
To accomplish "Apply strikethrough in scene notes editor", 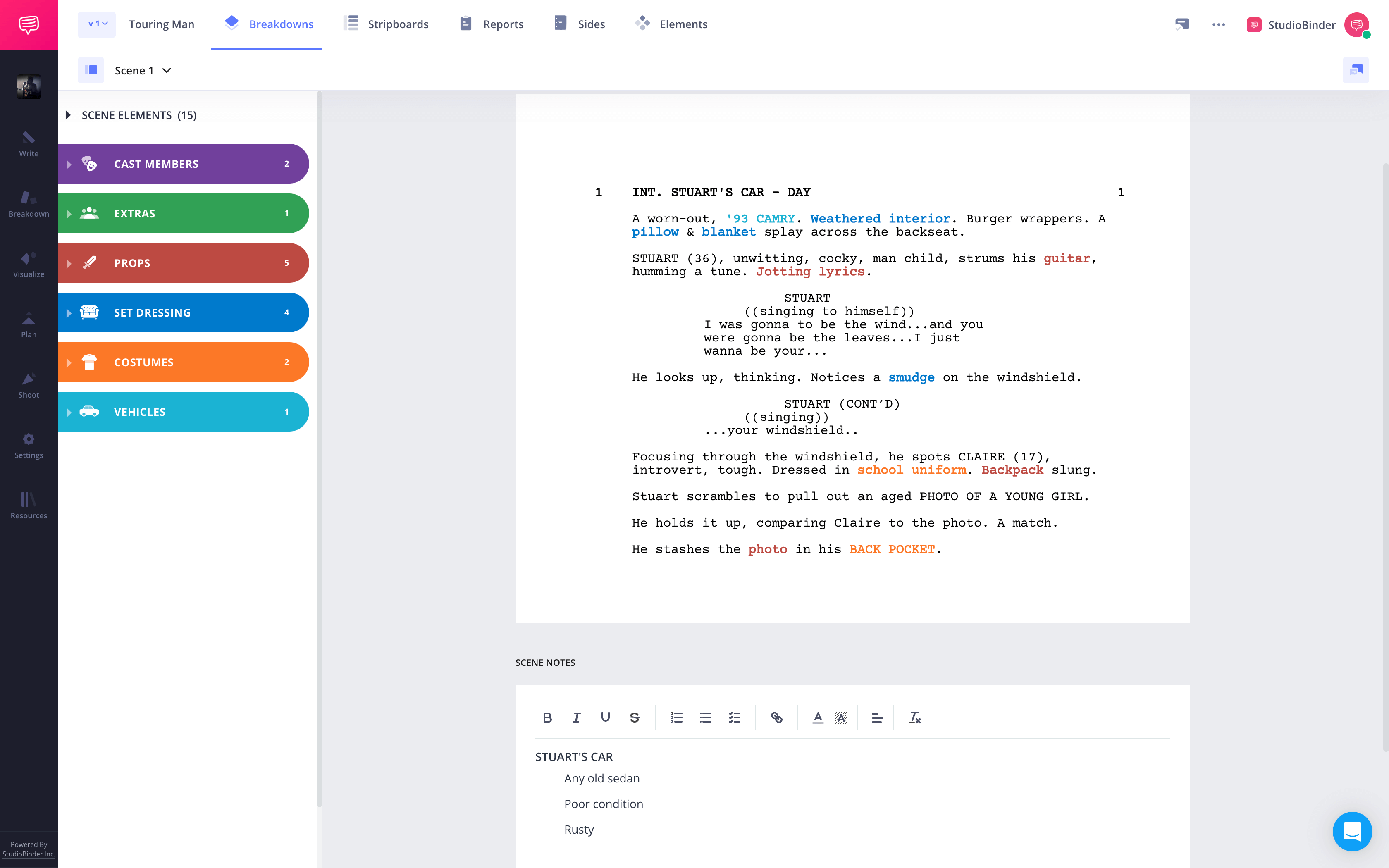I will [634, 718].
